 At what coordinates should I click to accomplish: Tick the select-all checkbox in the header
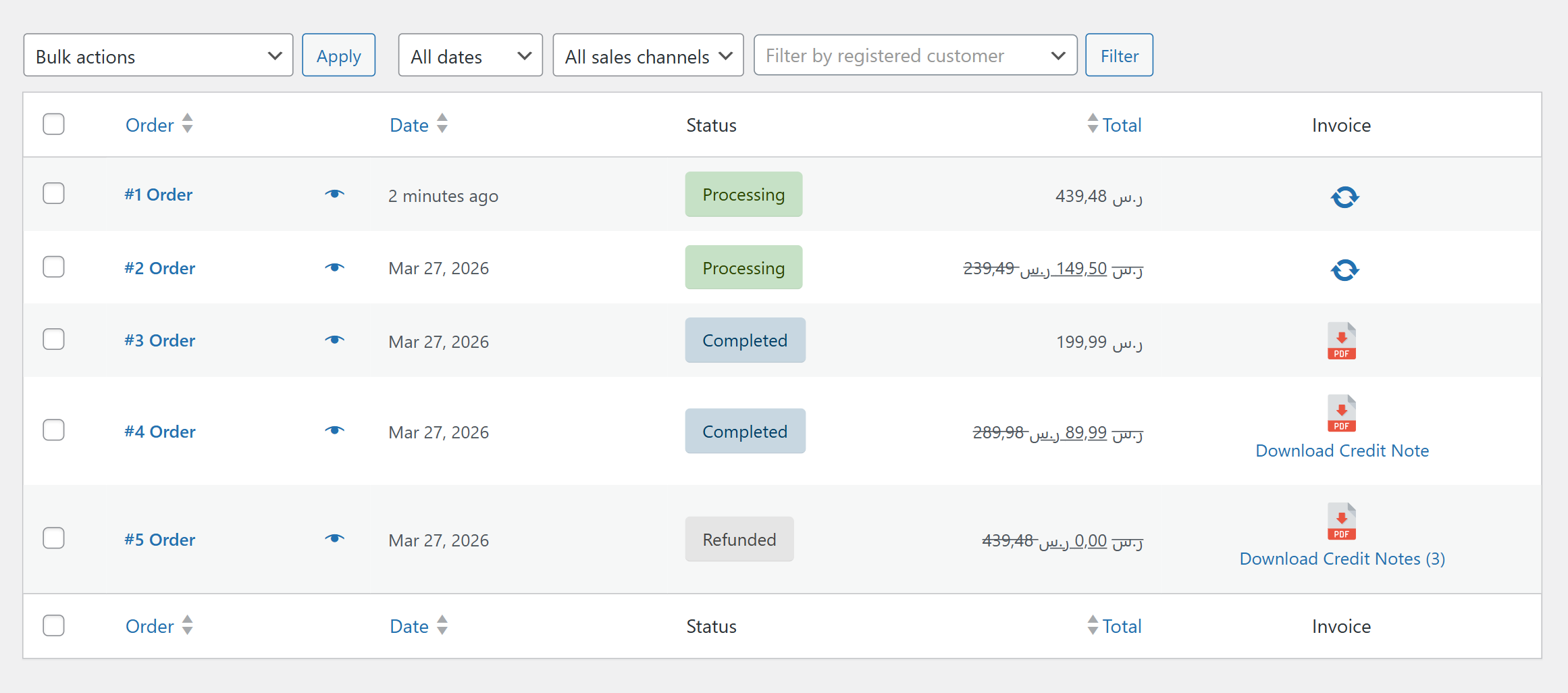point(53,124)
